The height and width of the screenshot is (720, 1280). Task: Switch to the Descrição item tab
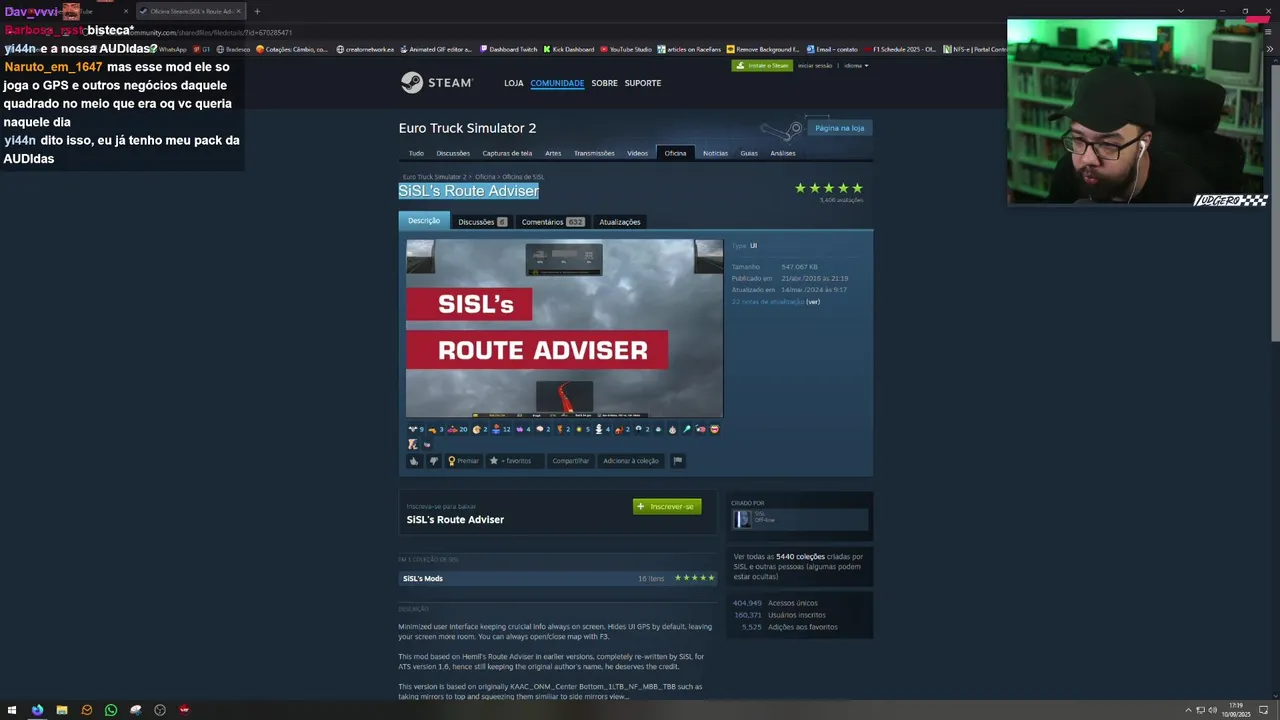click(x=424, y=221)
